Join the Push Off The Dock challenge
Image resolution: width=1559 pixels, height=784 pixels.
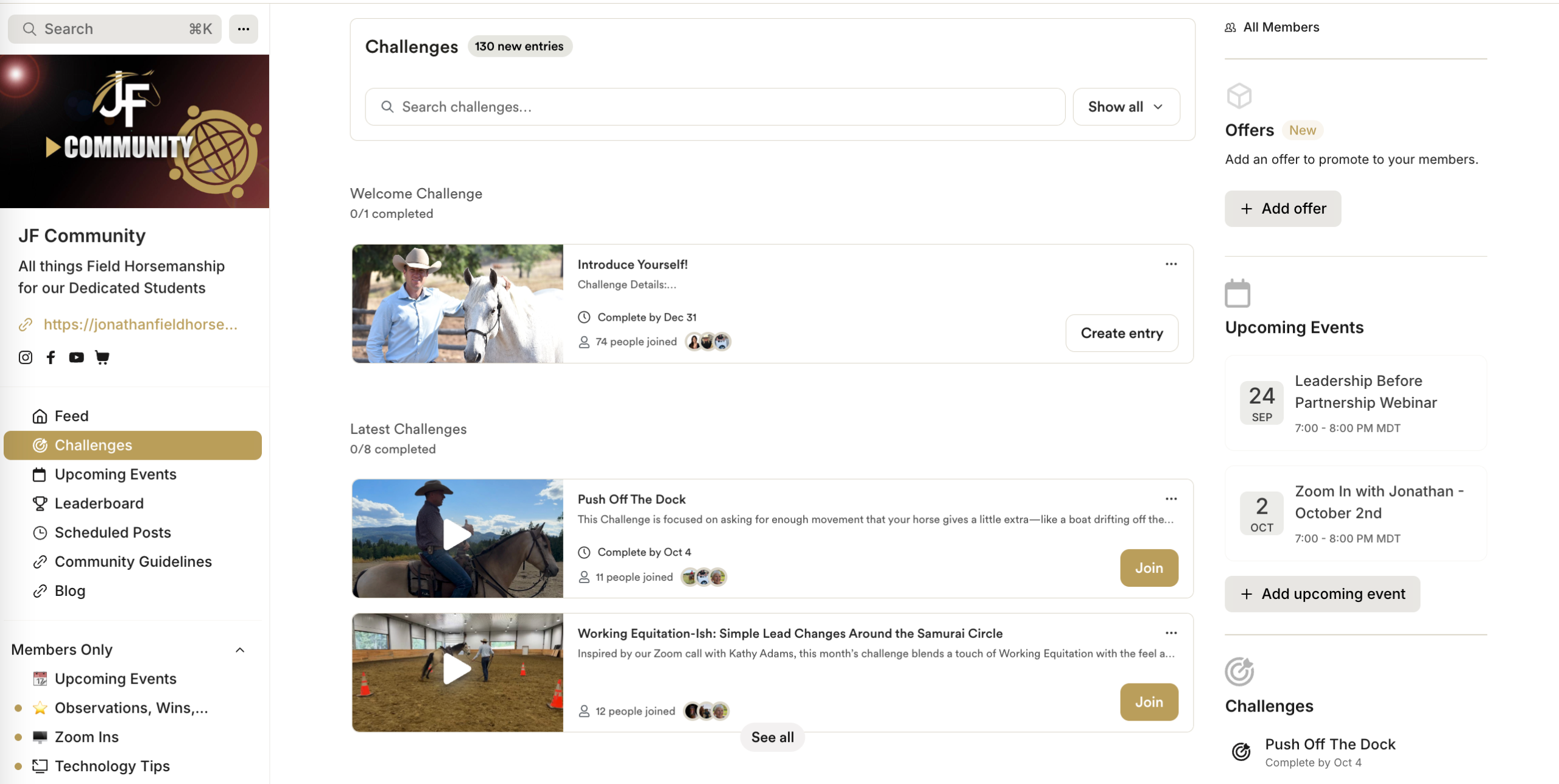[x=1149, y=568]
